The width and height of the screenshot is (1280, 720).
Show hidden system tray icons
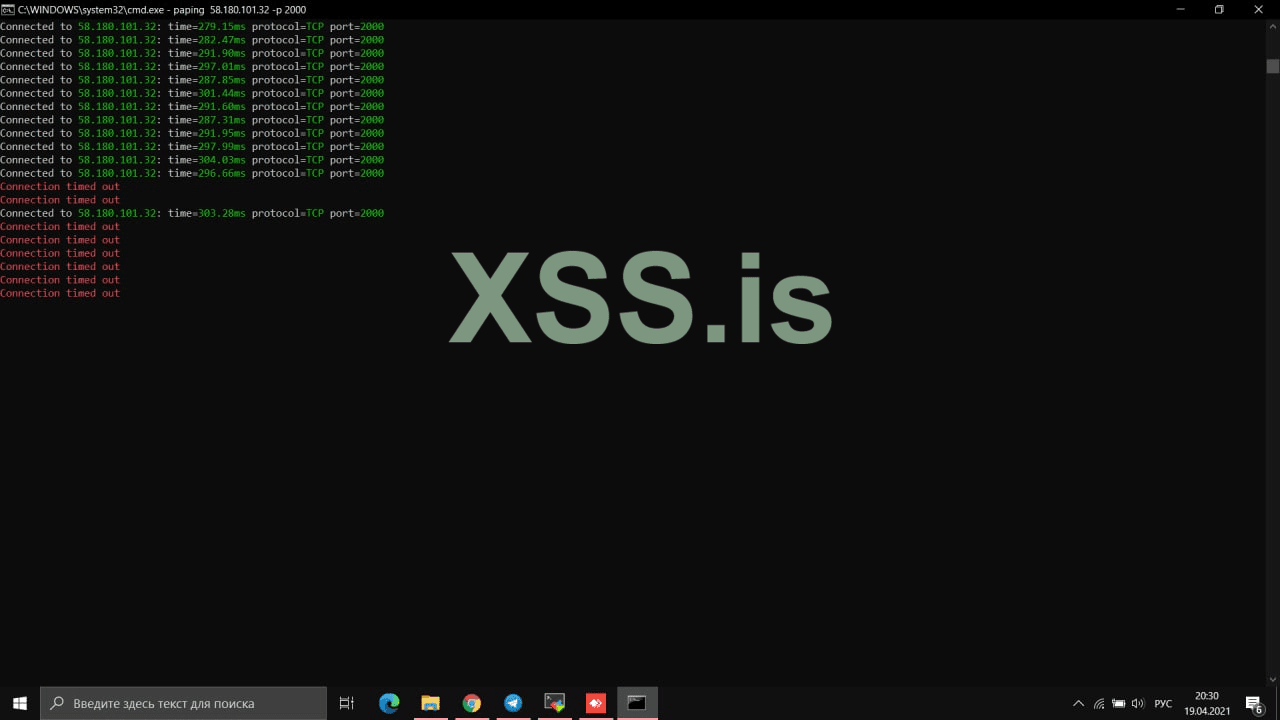point(1078,704)
